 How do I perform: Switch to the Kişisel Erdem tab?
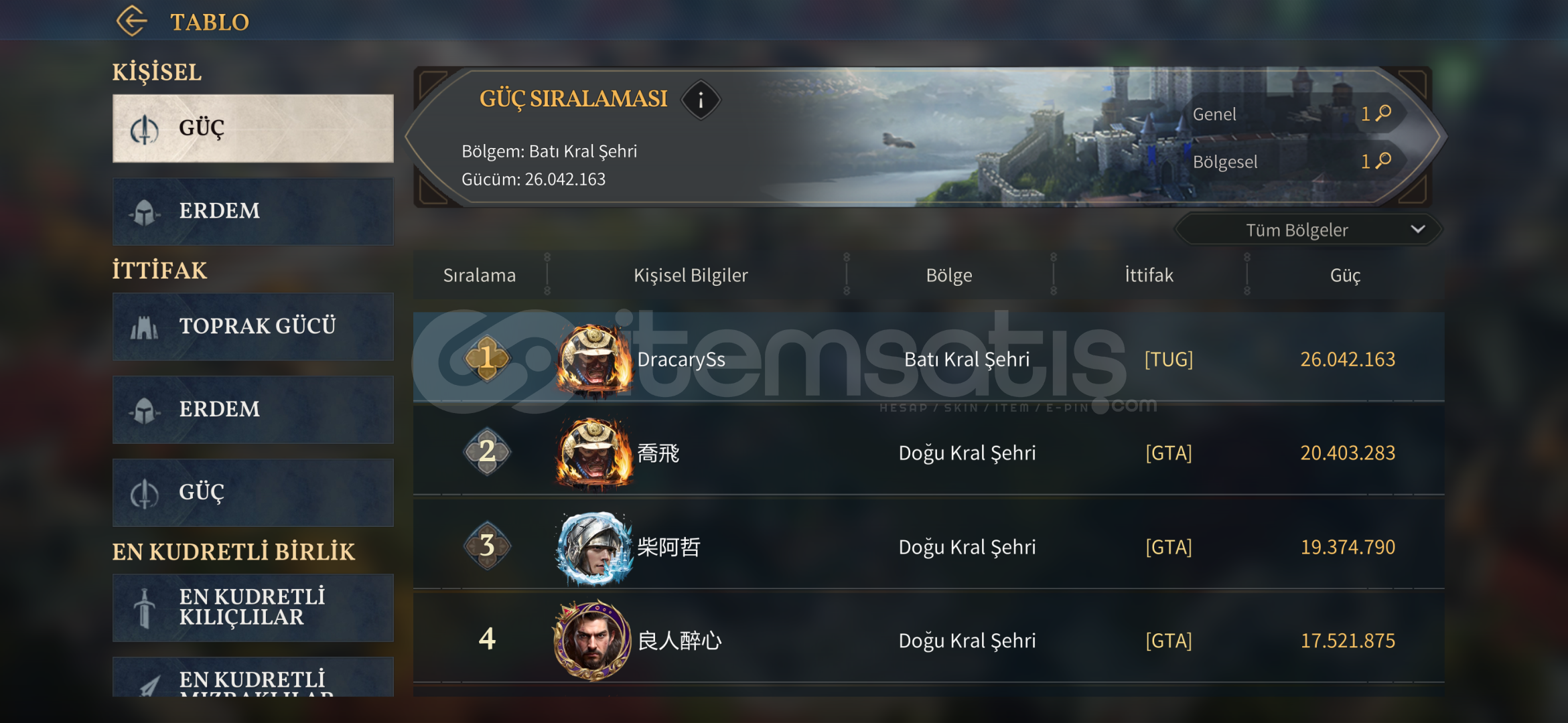[x=253, y=211]
